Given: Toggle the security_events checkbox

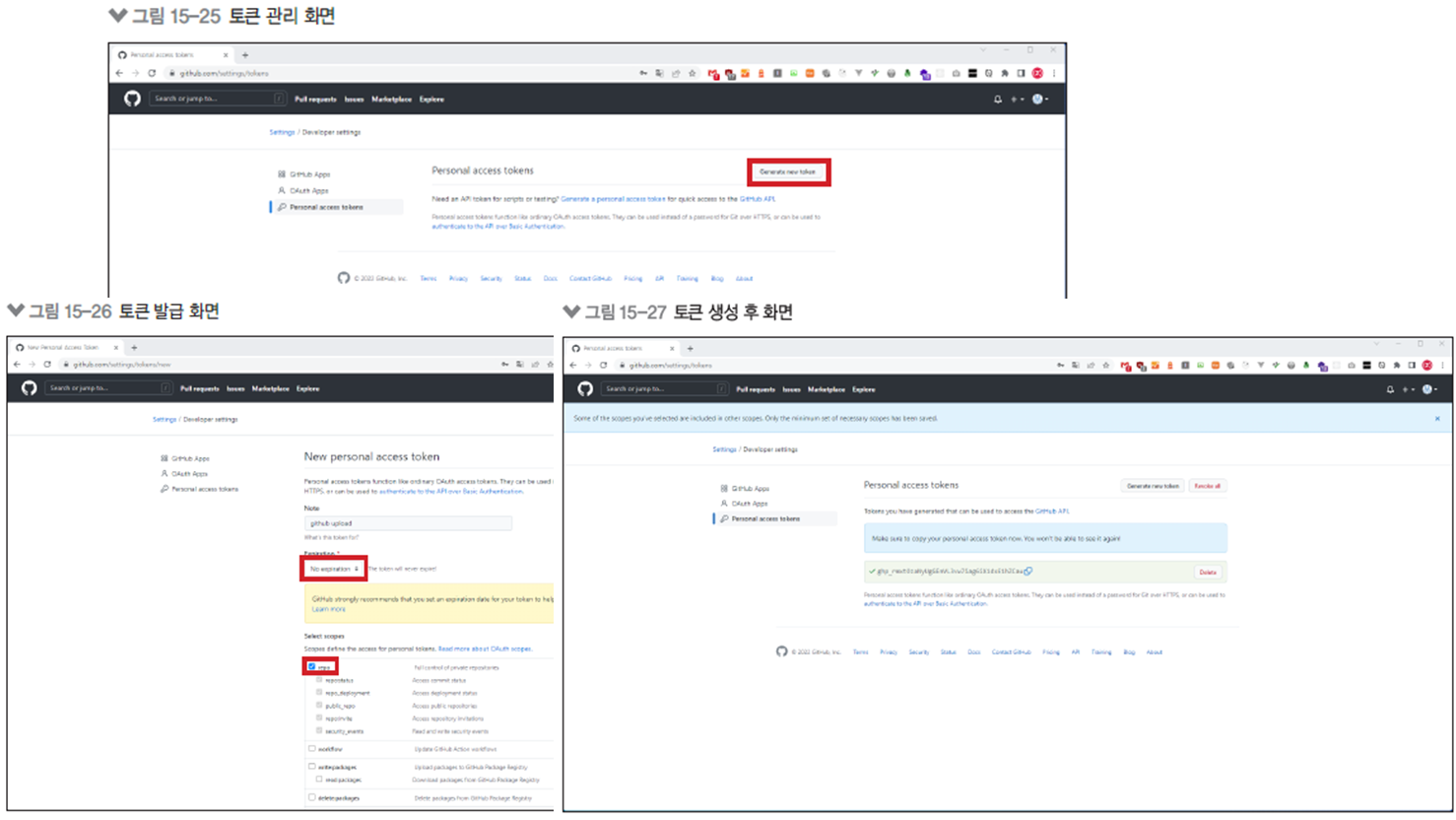Looking at the screenshot, I should (x=319, y=731).
